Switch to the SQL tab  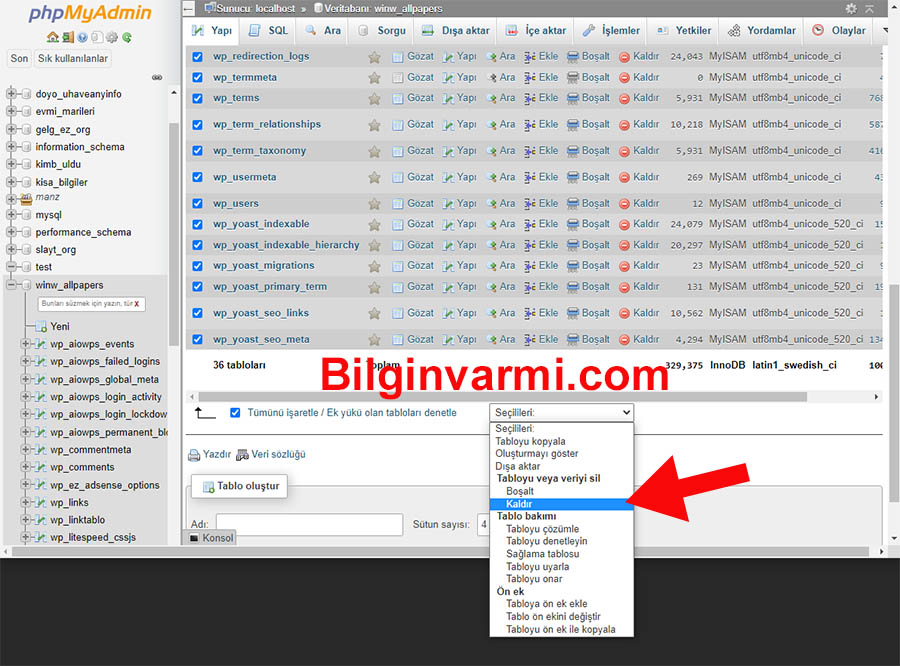pos(268,30)
